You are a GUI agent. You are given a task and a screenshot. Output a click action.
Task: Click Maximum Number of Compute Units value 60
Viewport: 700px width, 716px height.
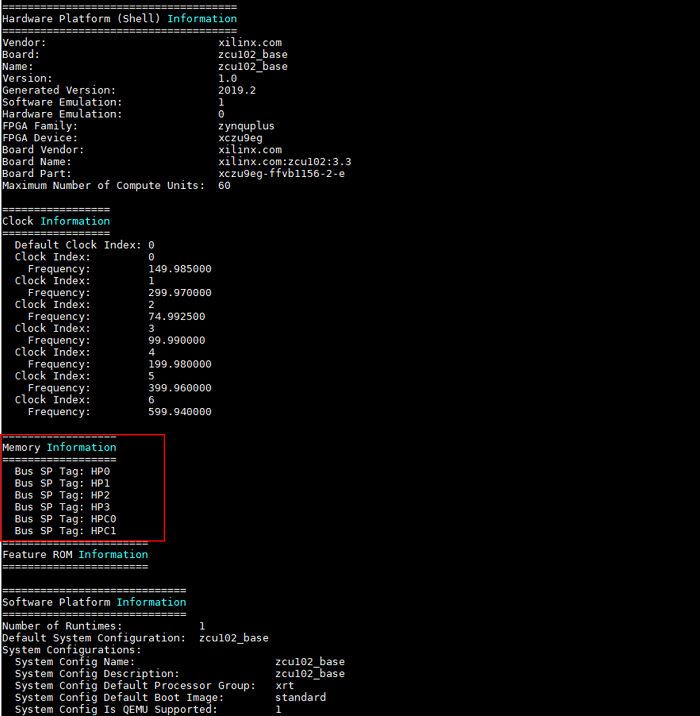(x=224, y=185)
